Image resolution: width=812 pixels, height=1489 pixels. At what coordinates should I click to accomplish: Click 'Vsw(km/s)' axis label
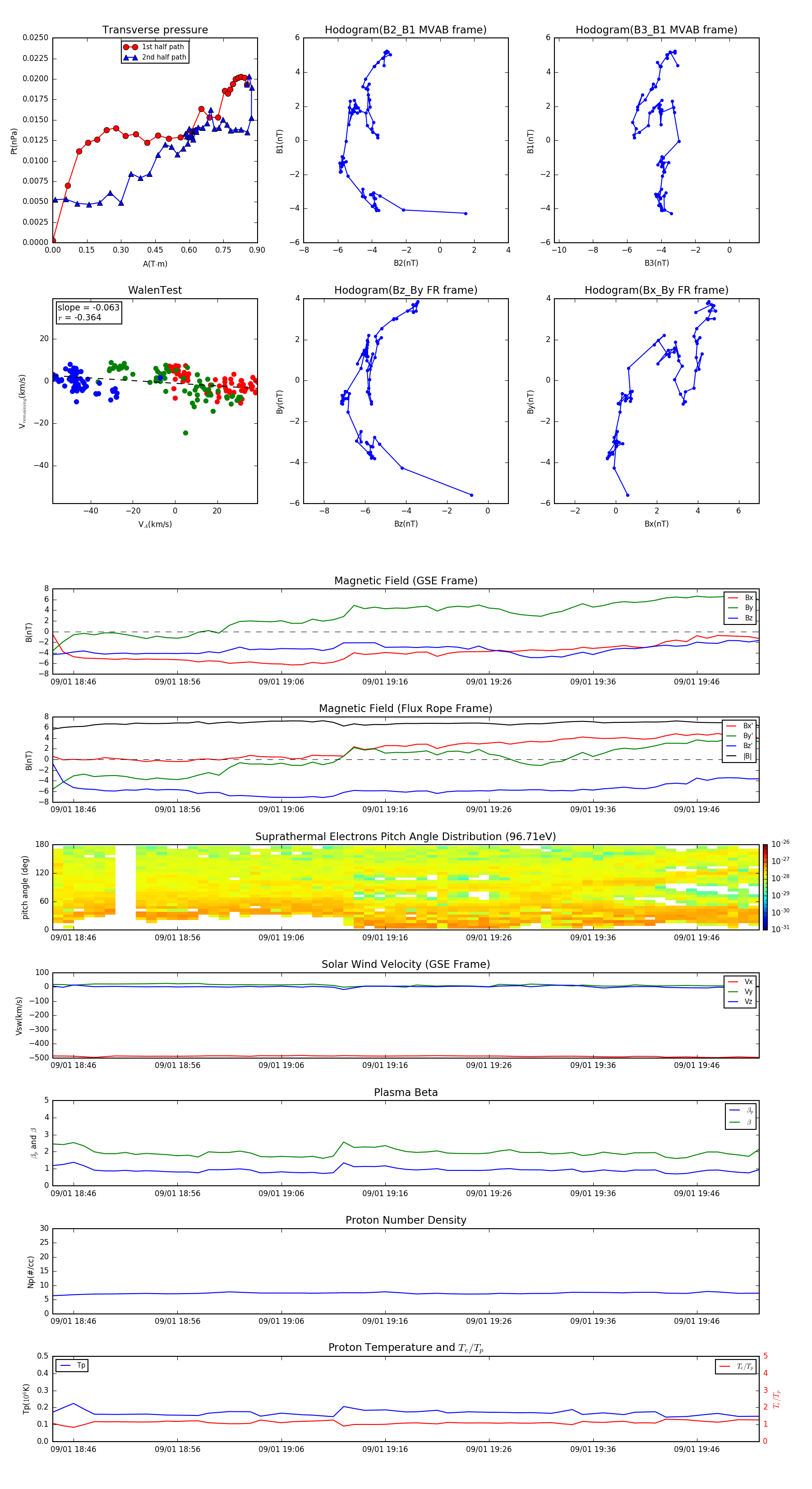pos(19,1015)
